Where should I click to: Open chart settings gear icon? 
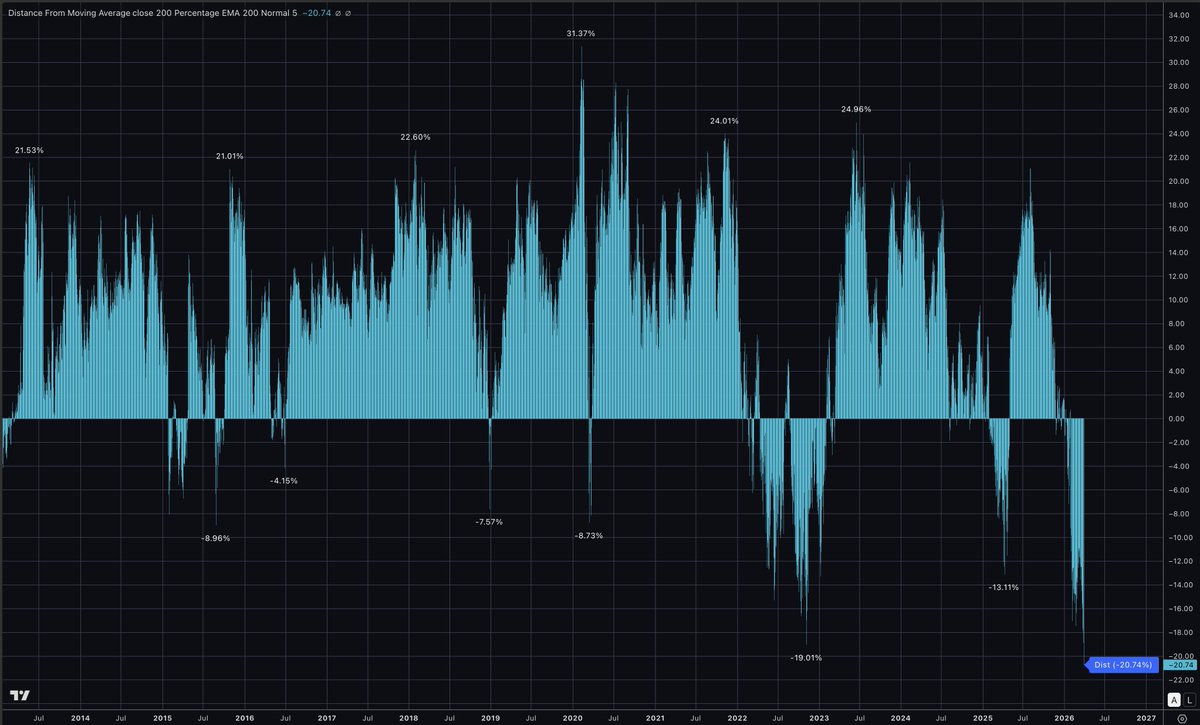click(1182, 718)
